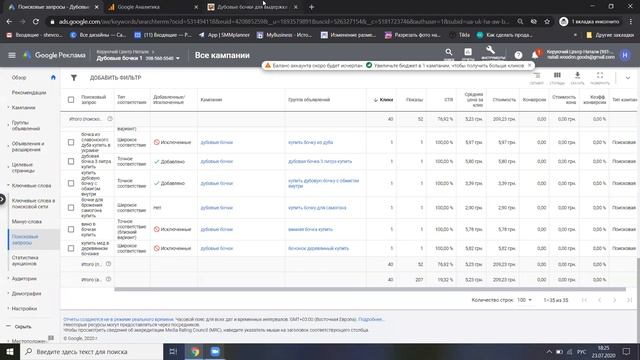This screenshot has height=360, width=640.
Task: Dismiss the balance warning notification banner
Action: tap(529, 65)
